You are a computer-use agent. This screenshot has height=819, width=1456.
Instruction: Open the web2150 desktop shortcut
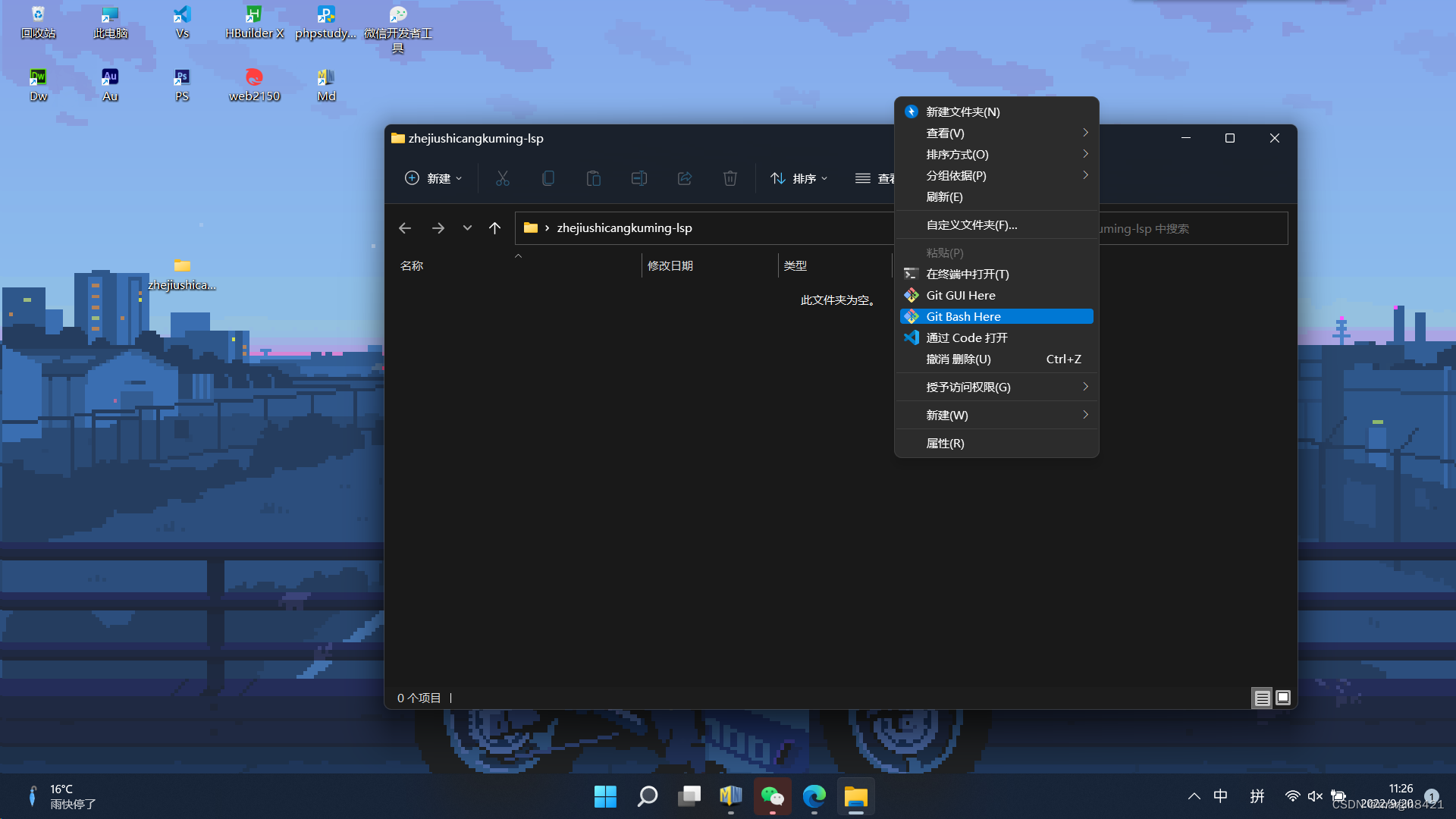pyautogui.click(x=254, y=85)
